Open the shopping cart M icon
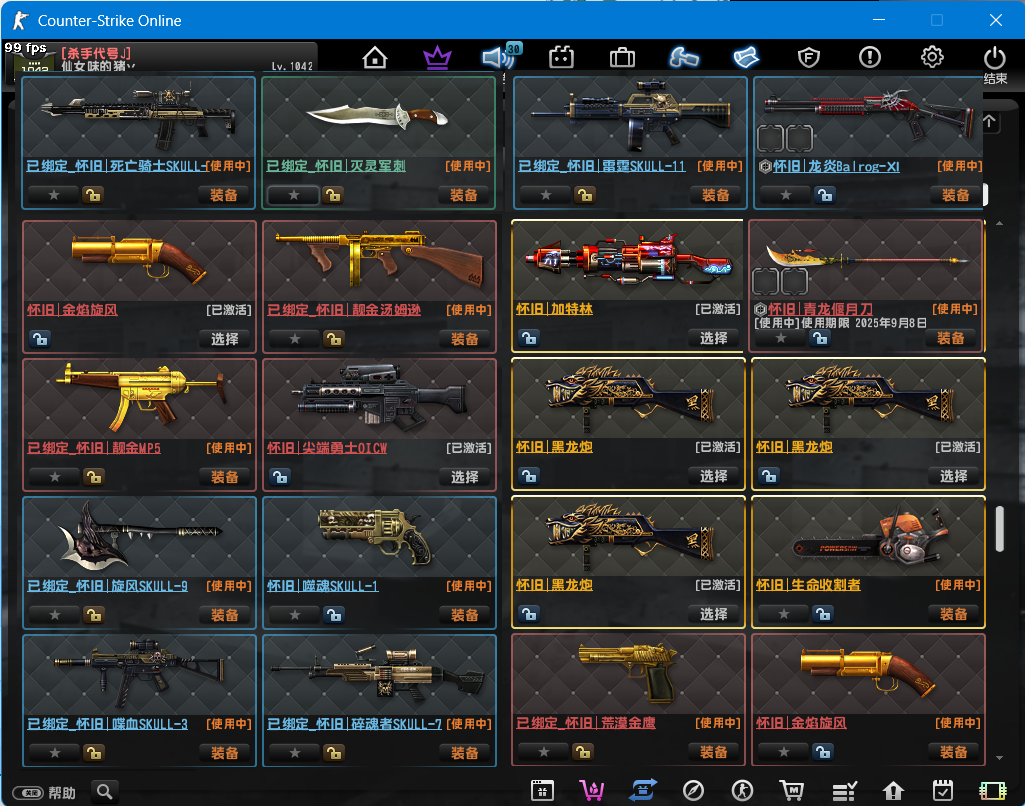The width and height of the screenshot is (1025, 806). point(792,791)
